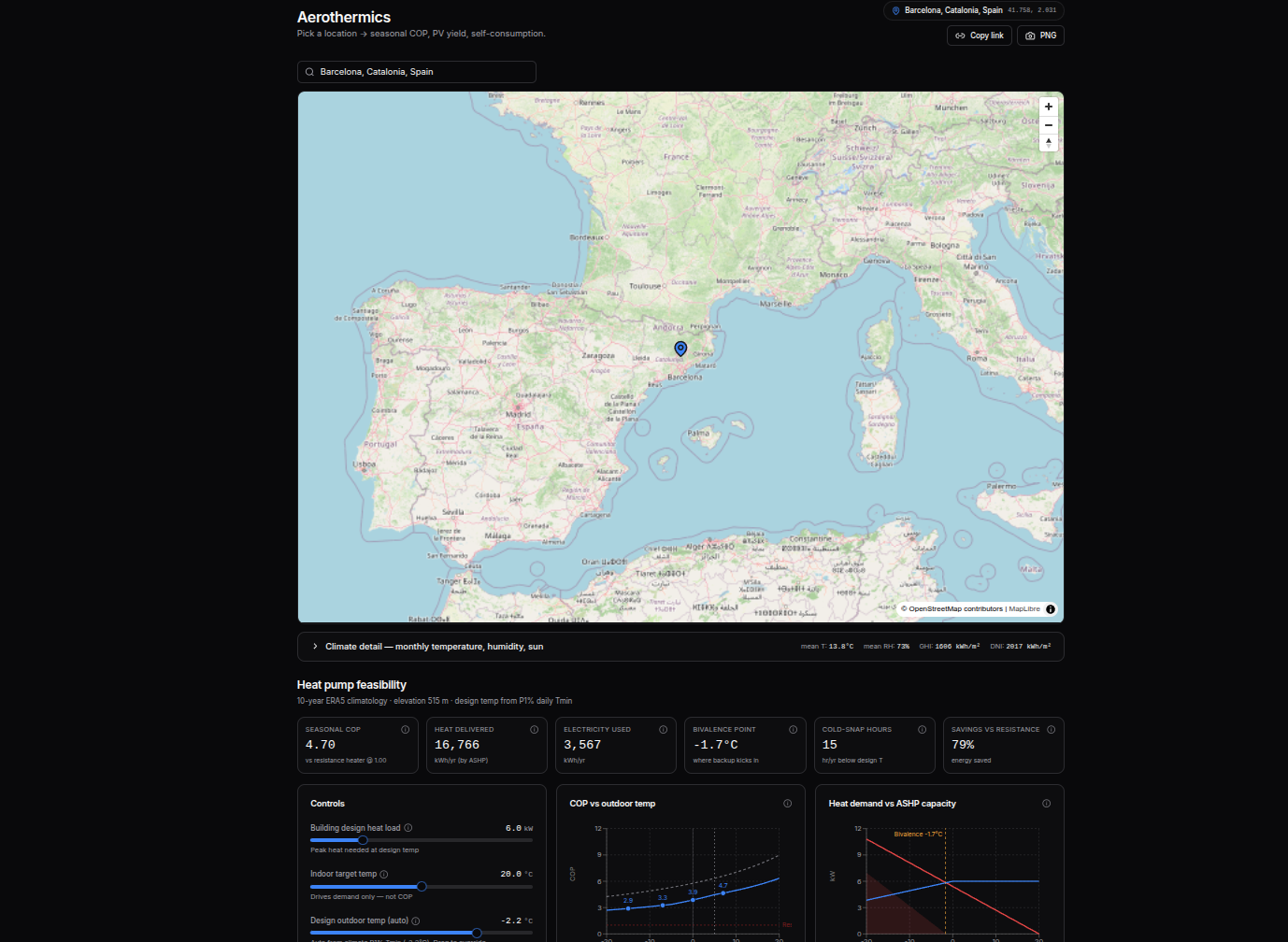The image size is (1288, 942).
Task: Click the -1.7°C bivalence point value
Action: tap(716, 745)
